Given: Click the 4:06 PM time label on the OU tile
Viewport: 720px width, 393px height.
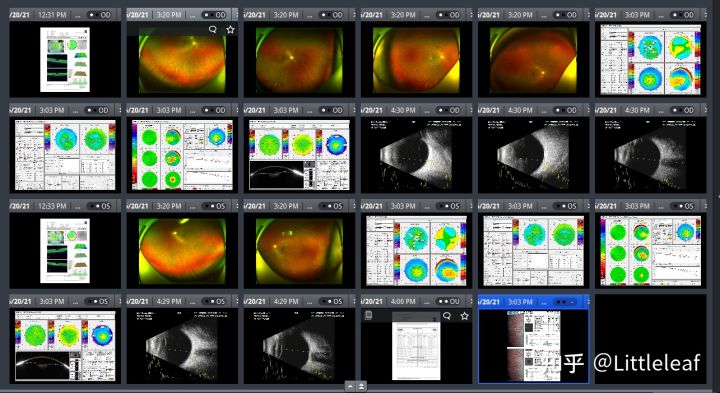Looking at the screenshot, I should (x=403, y=302).
